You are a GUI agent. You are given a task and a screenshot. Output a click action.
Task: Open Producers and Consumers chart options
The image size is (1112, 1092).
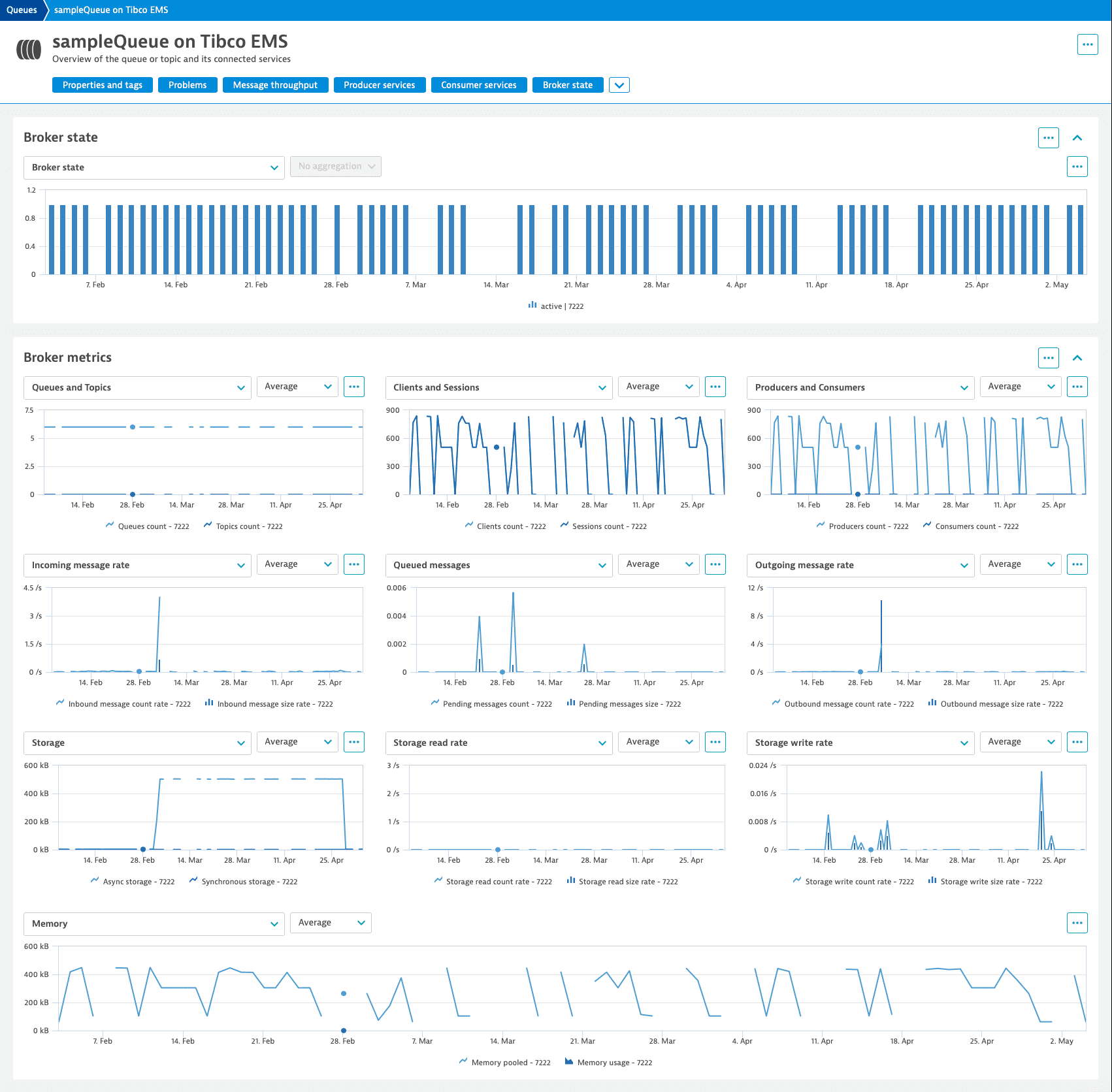tap(1077, 387)
